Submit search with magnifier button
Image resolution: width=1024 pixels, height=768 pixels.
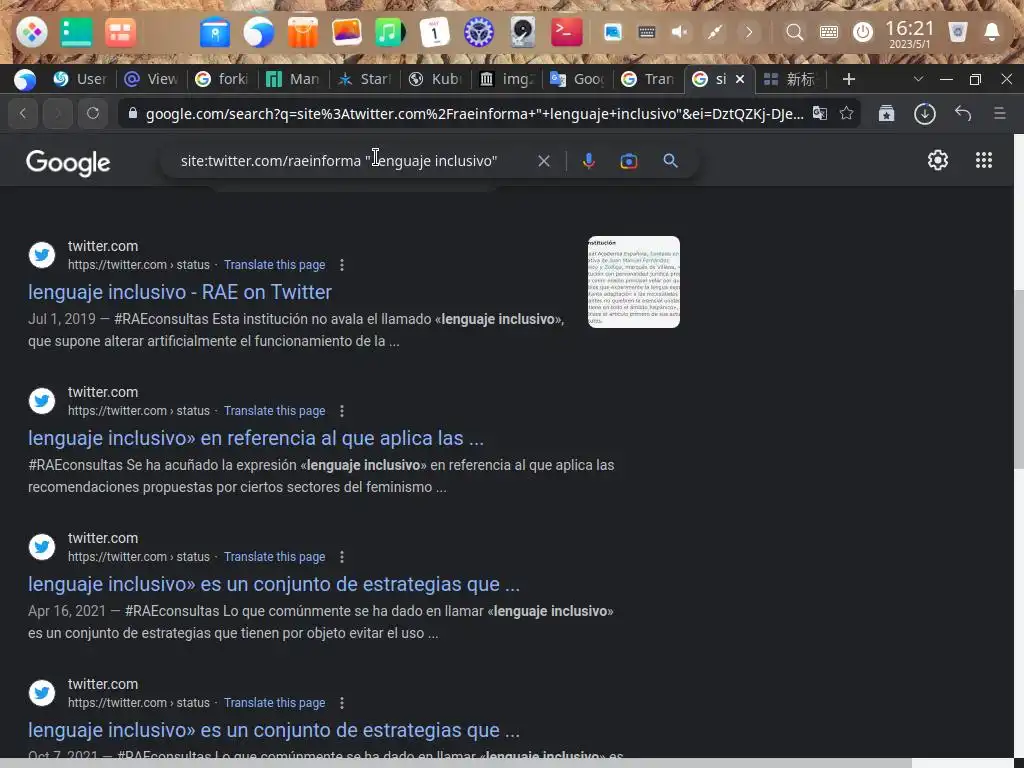(670, 161)
